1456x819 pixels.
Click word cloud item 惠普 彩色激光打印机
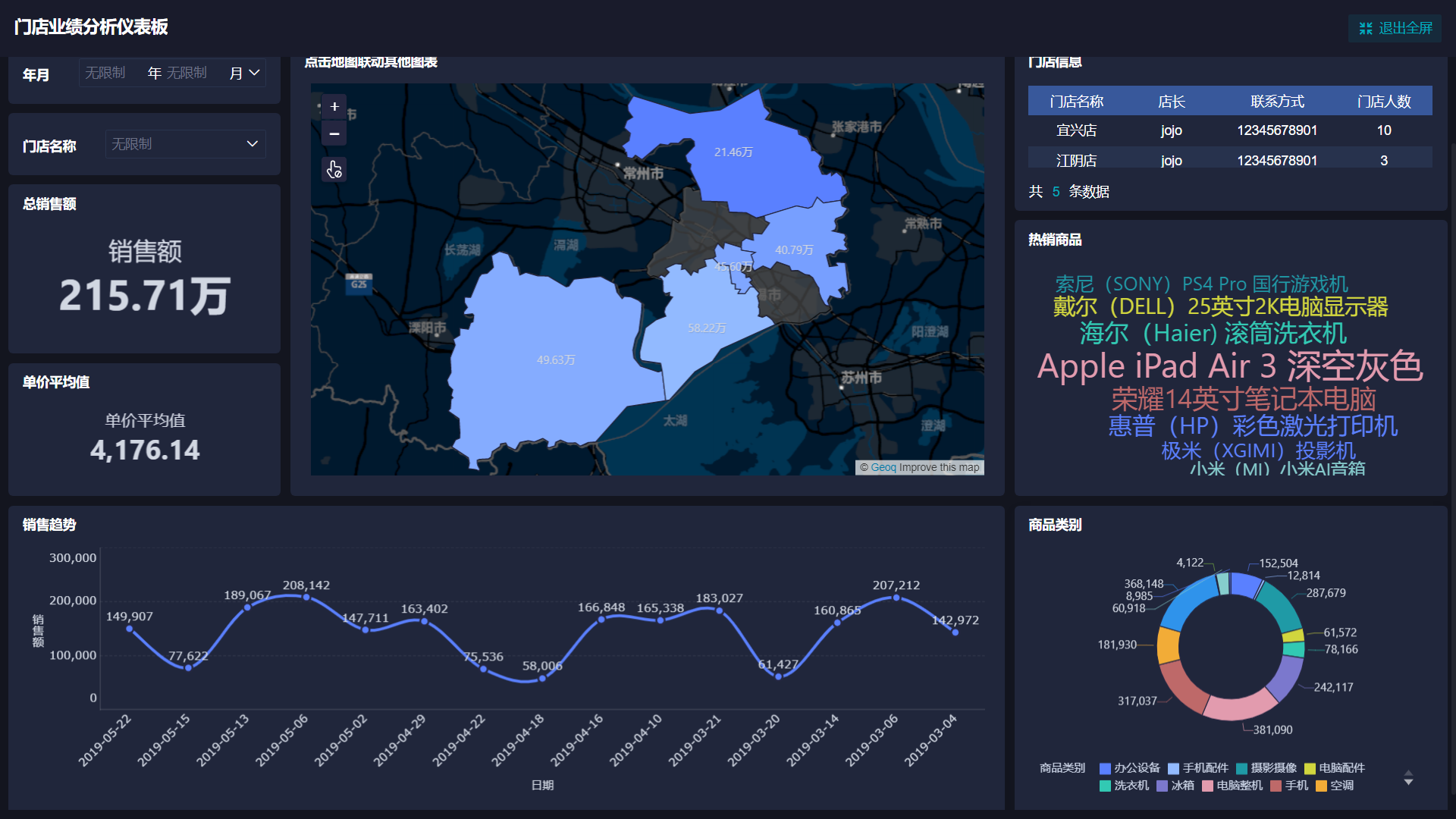[1253, 425]
